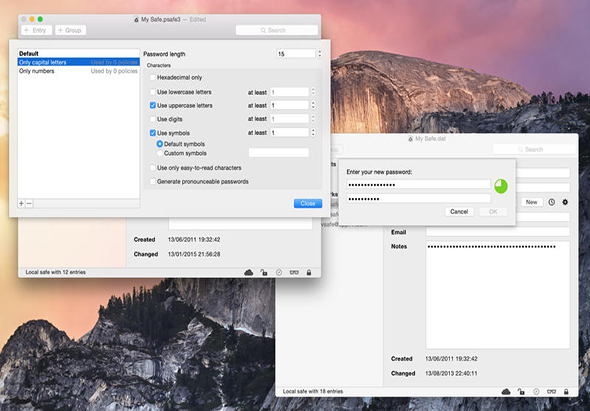Click the + Entry toolbar button
The height and width of the screenshot is (411, 590).
[x=36, y=30]
